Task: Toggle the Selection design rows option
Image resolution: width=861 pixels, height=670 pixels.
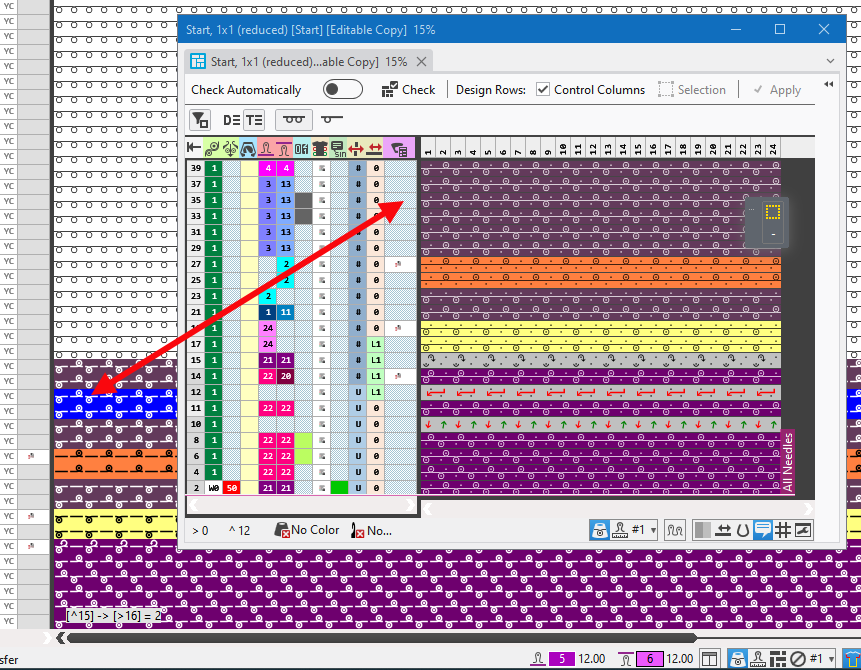Action: coord(691,90)
